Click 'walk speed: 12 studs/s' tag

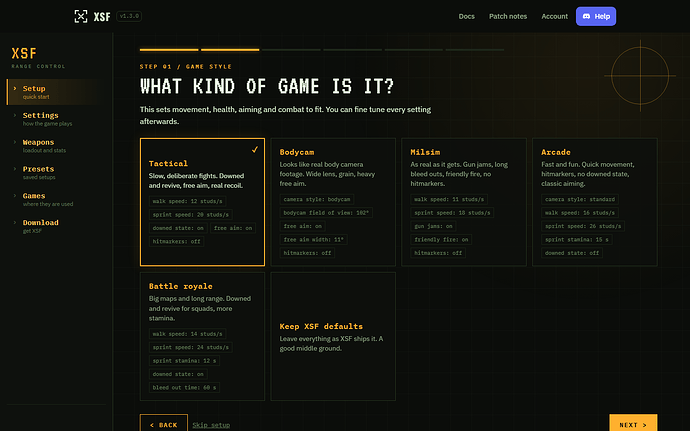point(187,201)
